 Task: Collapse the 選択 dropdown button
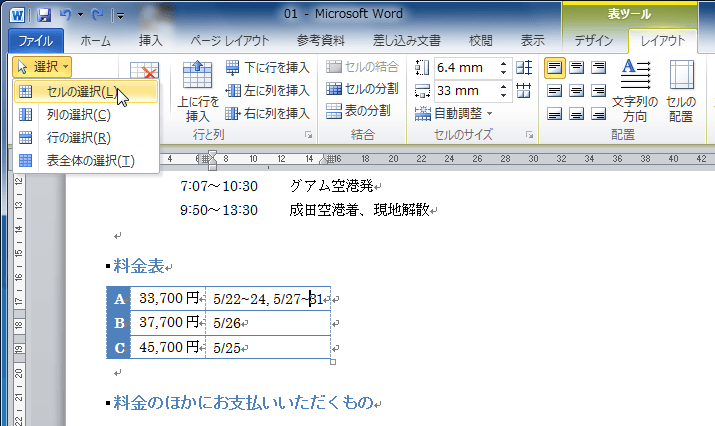[x=42, y=67]
